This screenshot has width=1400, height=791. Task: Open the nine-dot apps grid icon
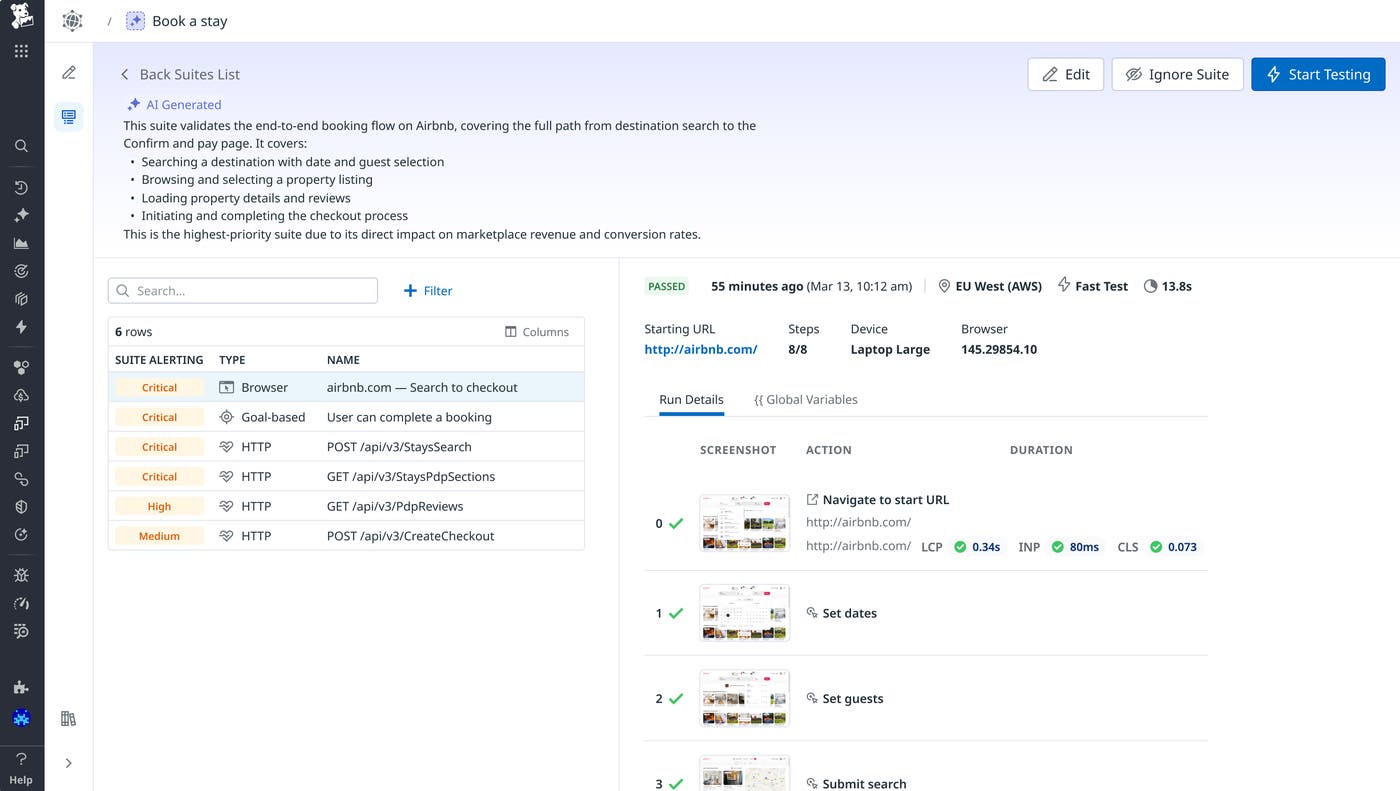21,51
